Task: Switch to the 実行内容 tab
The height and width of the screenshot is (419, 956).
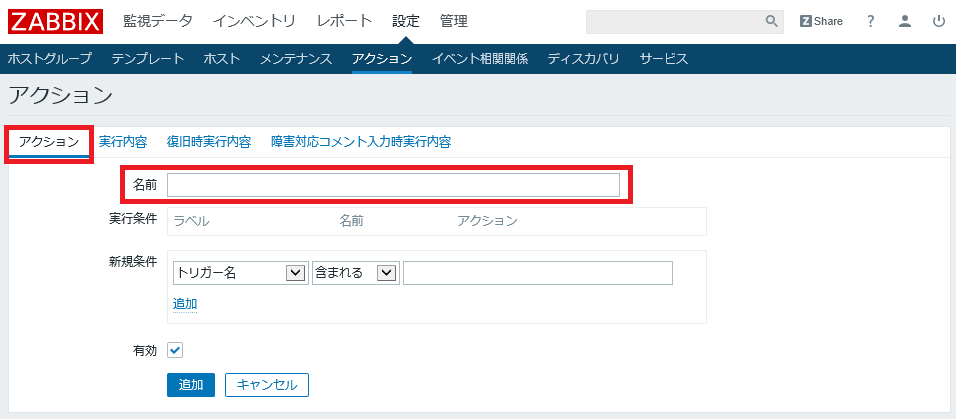Action: pyautogui.click(x=123, y=143)
